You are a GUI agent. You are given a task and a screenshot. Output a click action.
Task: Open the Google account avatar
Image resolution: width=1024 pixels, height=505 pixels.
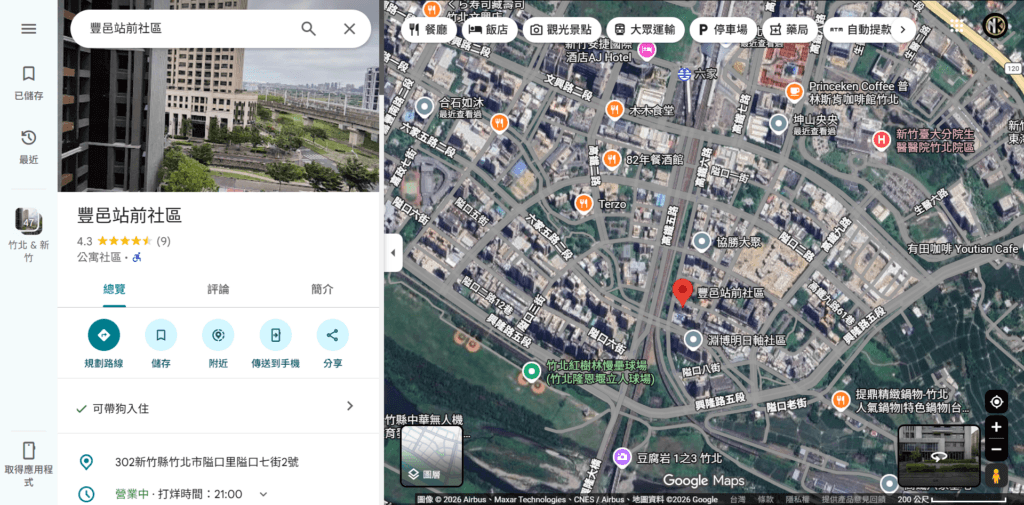(995, 25)
